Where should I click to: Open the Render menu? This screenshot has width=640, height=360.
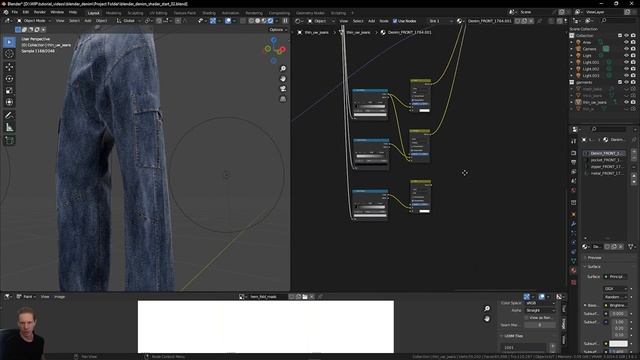tap(40, 12)
